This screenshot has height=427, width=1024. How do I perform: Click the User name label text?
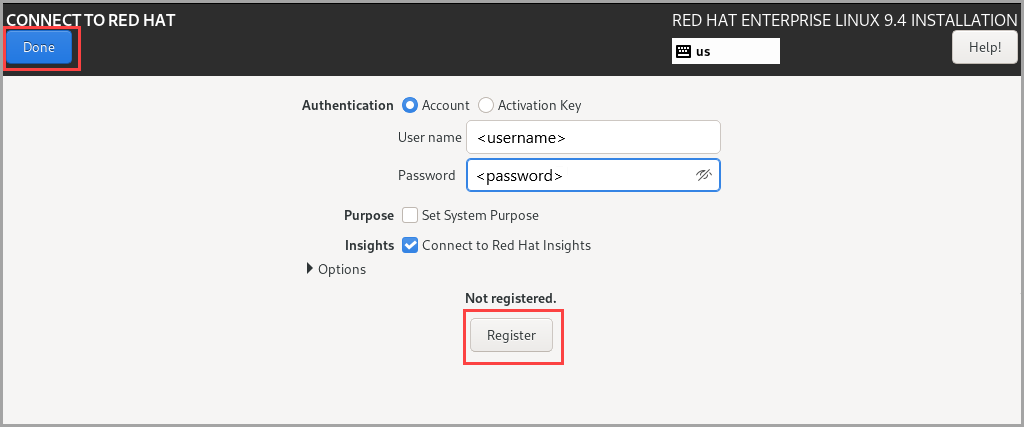(x=429, y=137)
